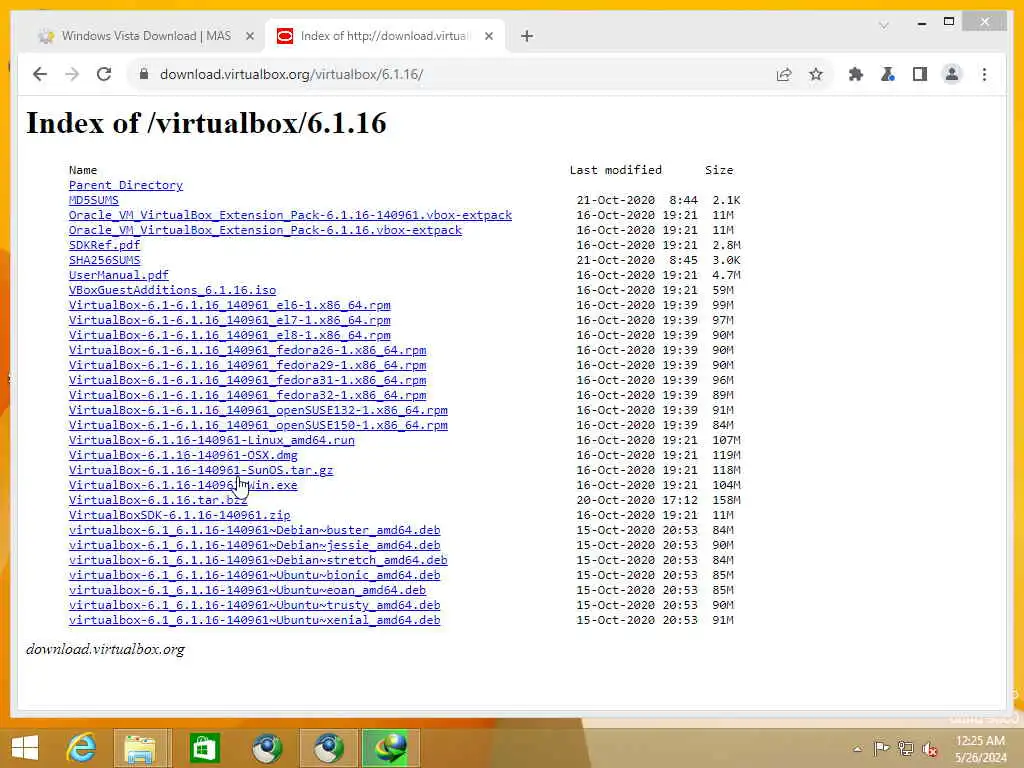This screenshot has width=1024, height=768.
Task: Expand the tab search chevron
Action: point(884,25)
